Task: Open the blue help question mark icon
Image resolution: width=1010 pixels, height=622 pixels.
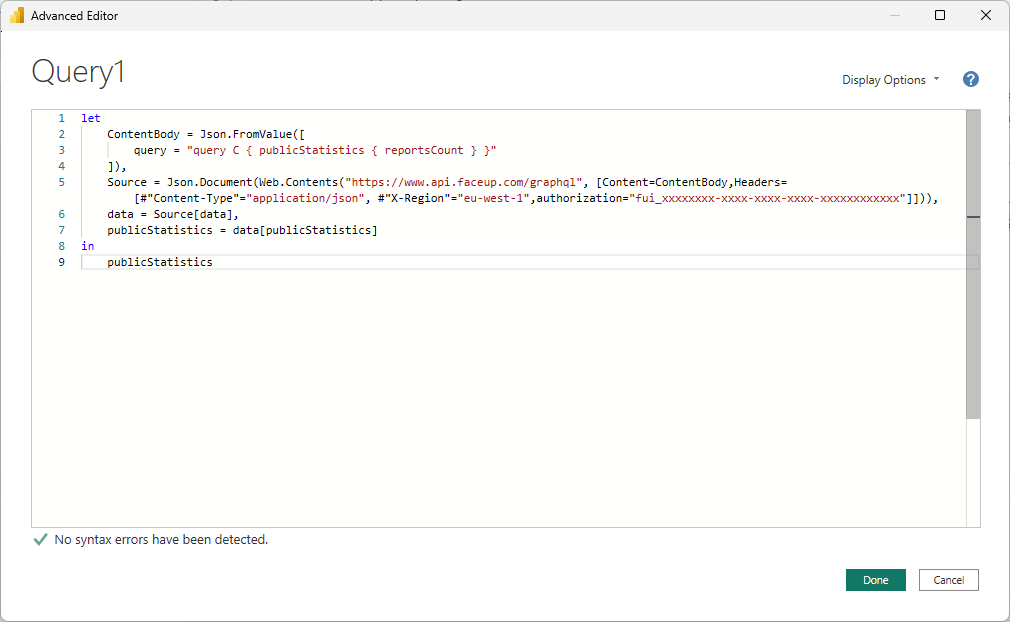Action: tap(970, 79)
